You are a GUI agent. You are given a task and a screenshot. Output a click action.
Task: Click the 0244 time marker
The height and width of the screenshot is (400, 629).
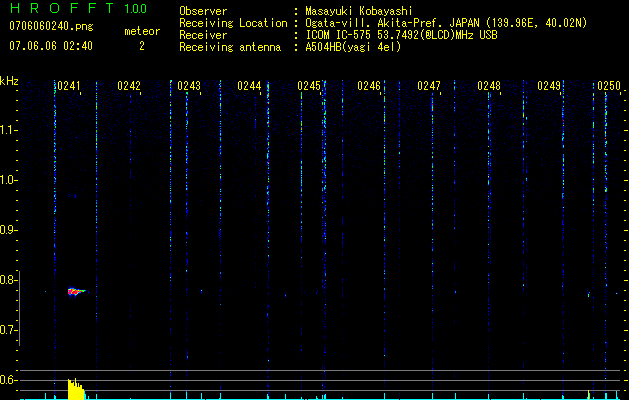click(249, 86)
